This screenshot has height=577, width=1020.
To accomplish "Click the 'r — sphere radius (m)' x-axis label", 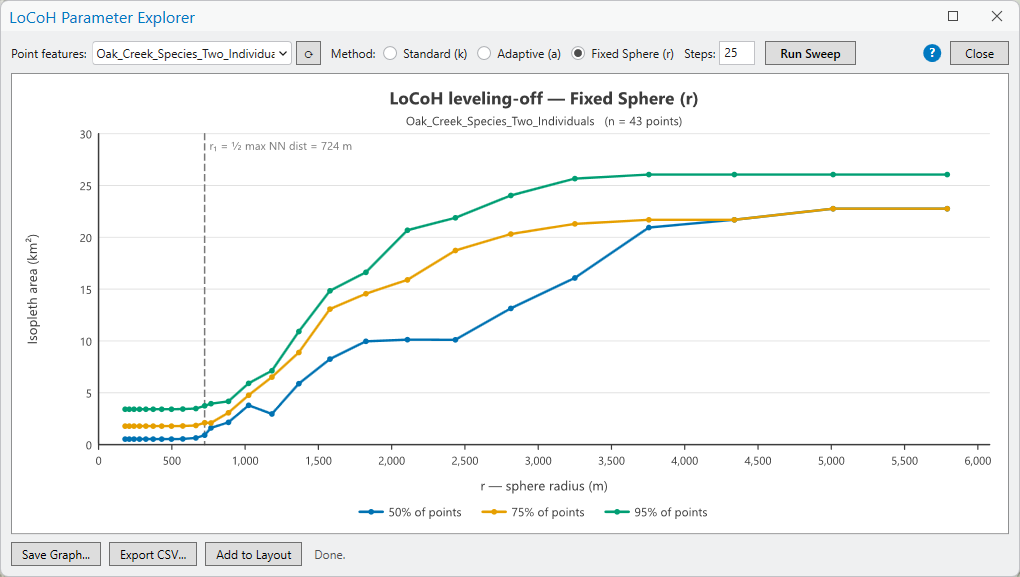I will point(544,486).
